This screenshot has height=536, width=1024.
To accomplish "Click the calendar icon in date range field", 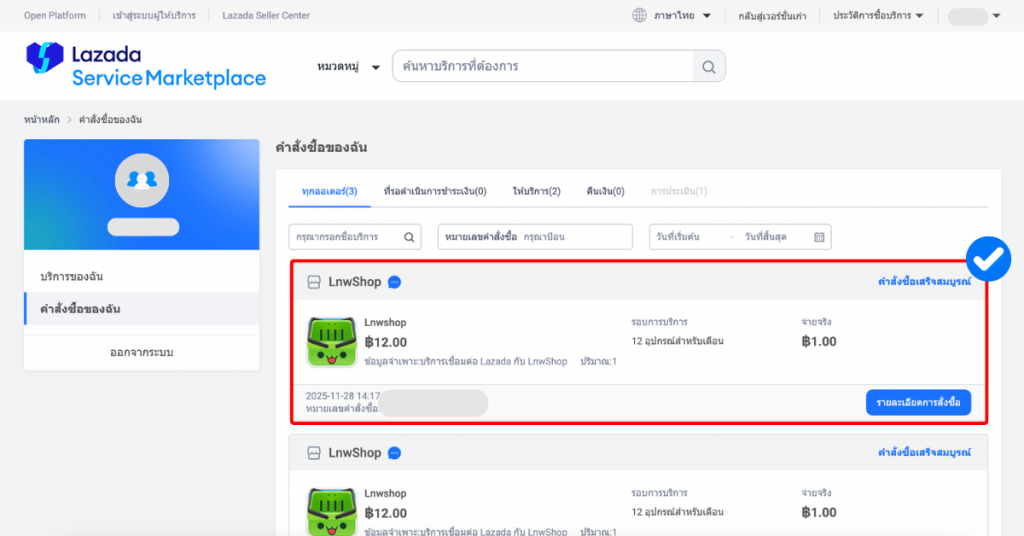I will coord(819,237).
